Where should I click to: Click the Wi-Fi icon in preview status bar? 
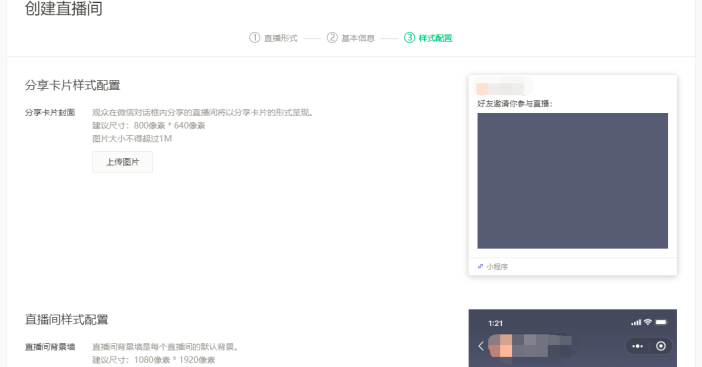click(x=647, y=322)
